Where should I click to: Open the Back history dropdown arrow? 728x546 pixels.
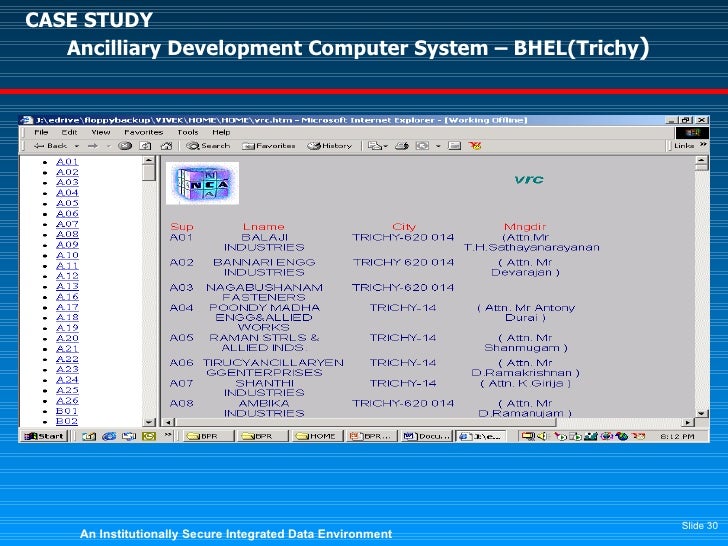tap(77, 146)
